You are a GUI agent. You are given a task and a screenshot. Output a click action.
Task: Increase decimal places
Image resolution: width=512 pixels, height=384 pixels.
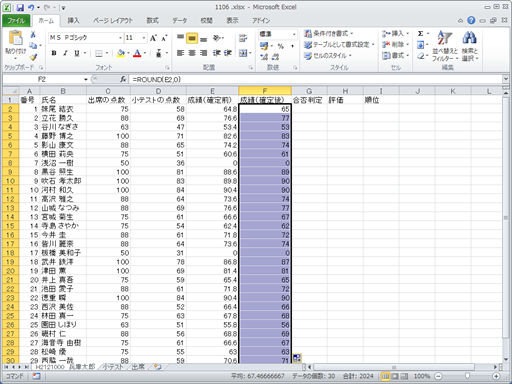tap(264, 57)
